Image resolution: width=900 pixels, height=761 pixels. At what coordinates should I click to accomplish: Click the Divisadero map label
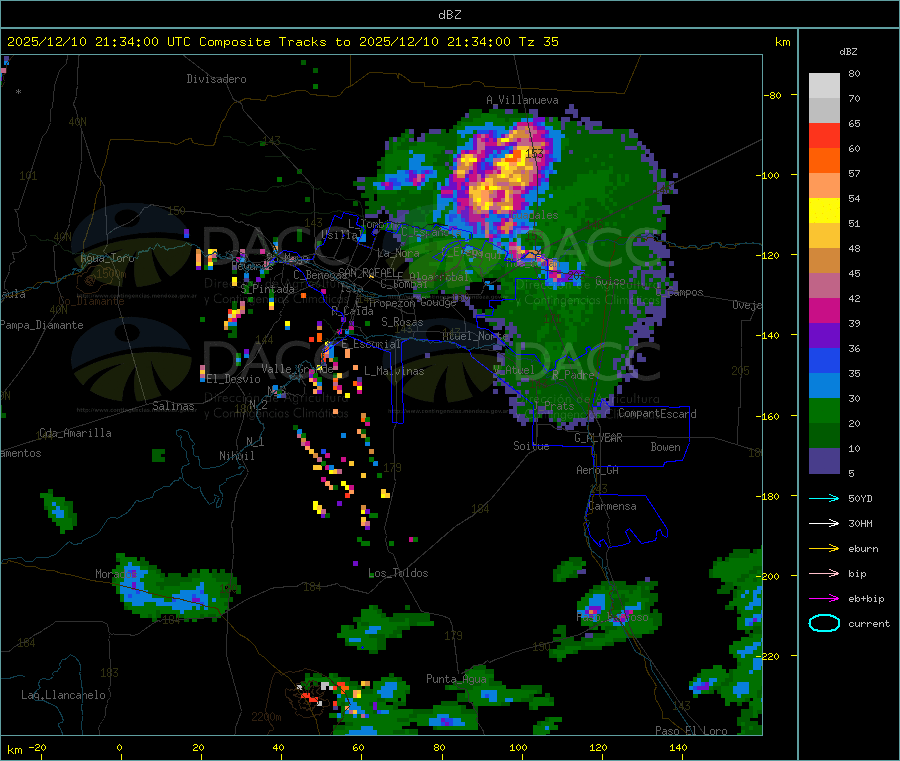click(x=216, y=79)
